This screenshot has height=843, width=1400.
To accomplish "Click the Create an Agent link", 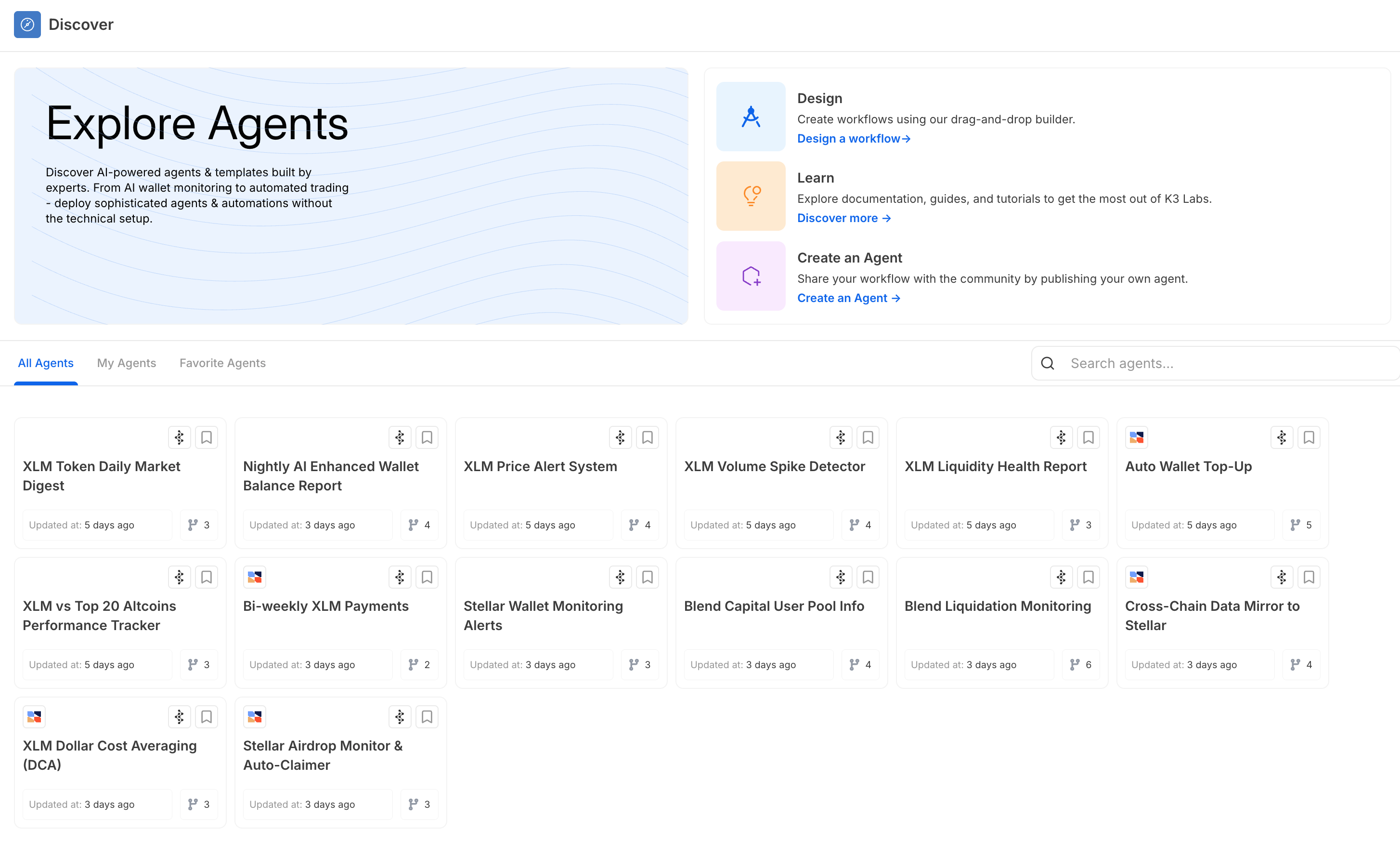I will point(848,298).
